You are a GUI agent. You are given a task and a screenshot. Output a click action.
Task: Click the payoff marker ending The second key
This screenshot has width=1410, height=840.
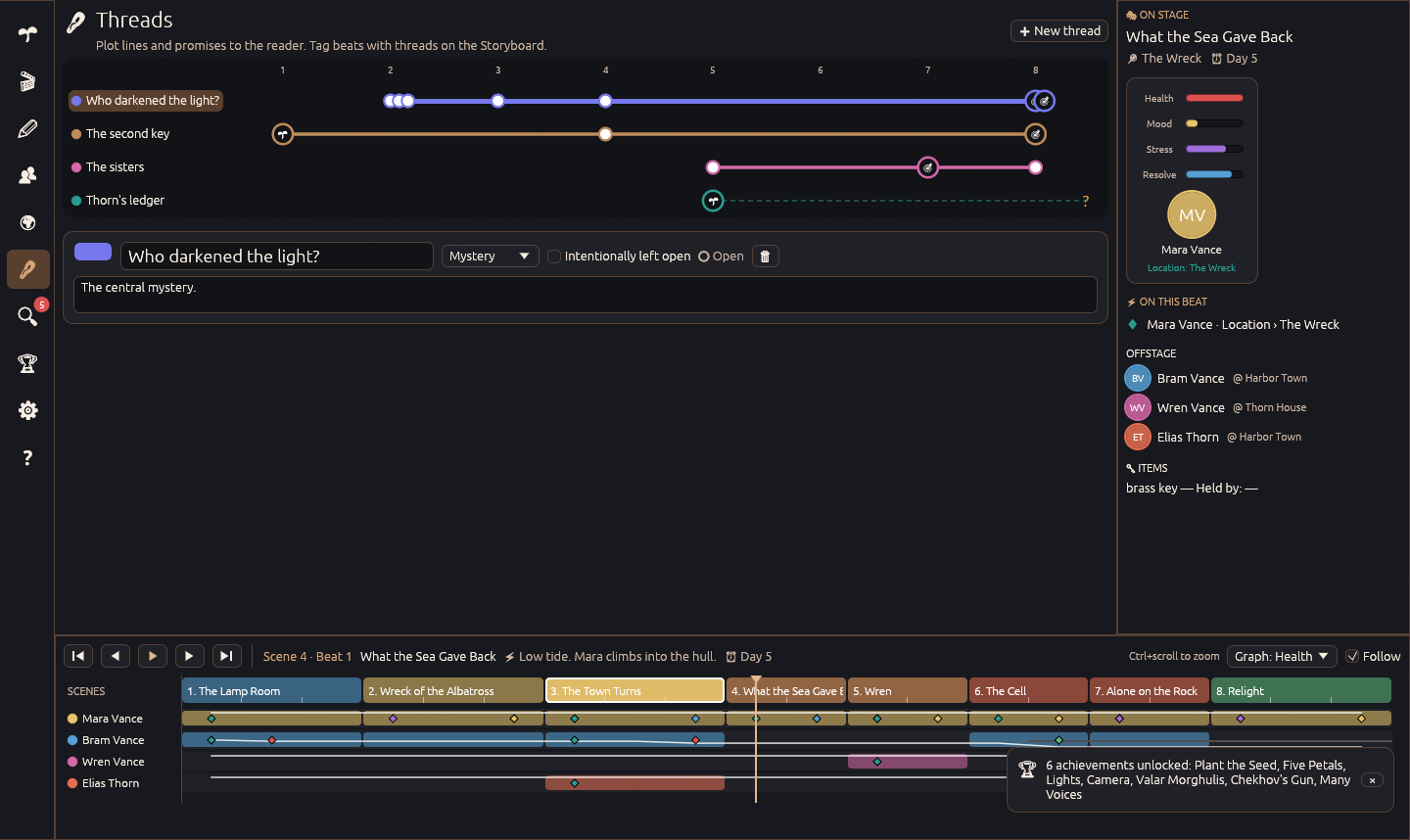1035,134
